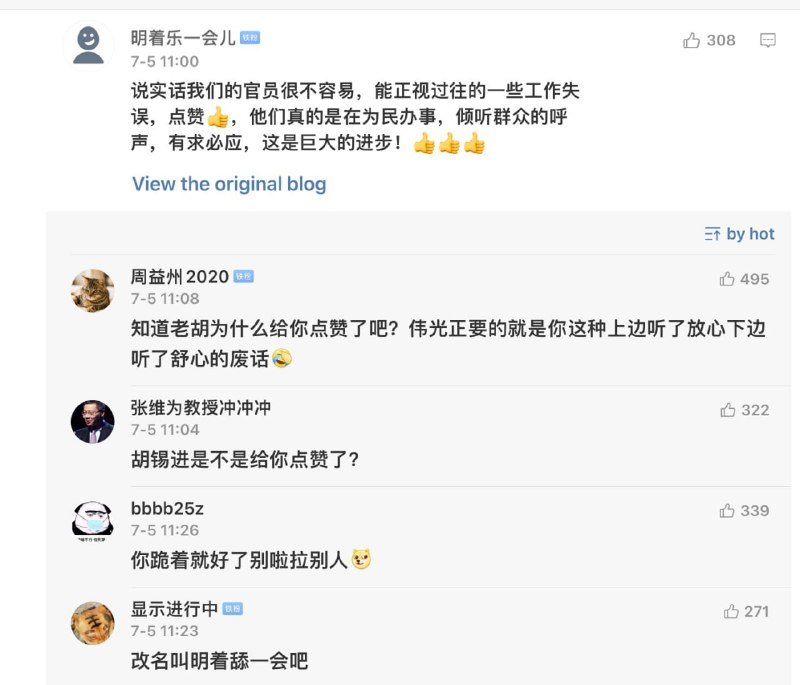Click the like icon next to 339

[x=727, y=510]
